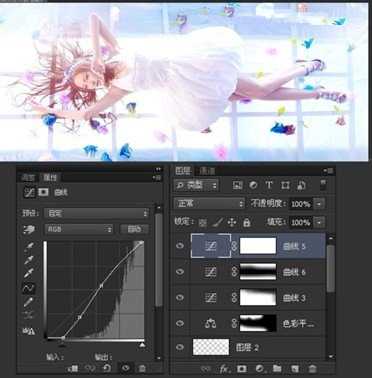Select the gray point eyedropper in Curves
Image resolution: width=372 pixels, height=378 pixels.
pyautogui.click(x=29, y=260)
